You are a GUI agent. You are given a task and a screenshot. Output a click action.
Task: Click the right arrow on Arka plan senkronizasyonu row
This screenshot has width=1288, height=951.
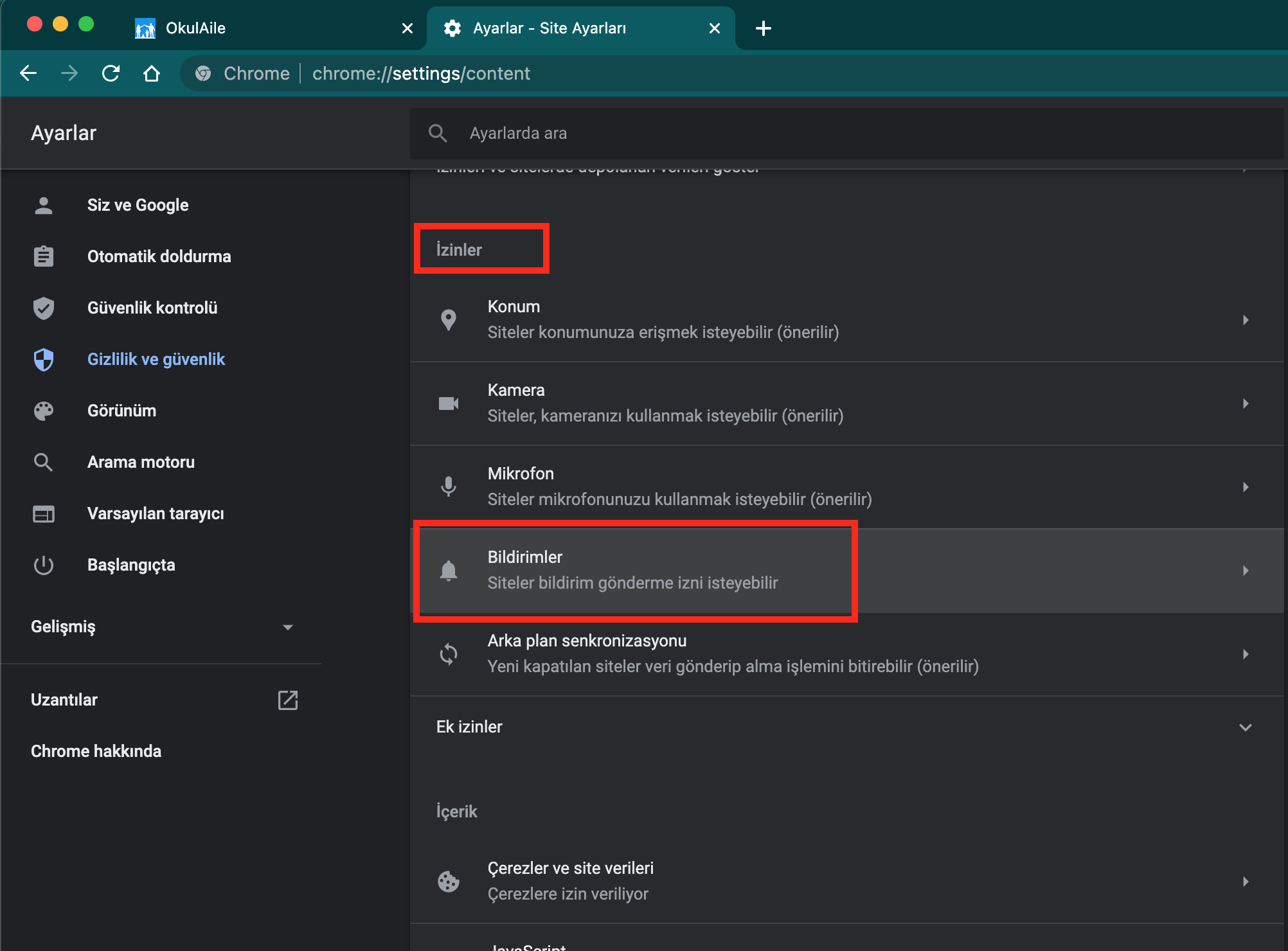1246,653
